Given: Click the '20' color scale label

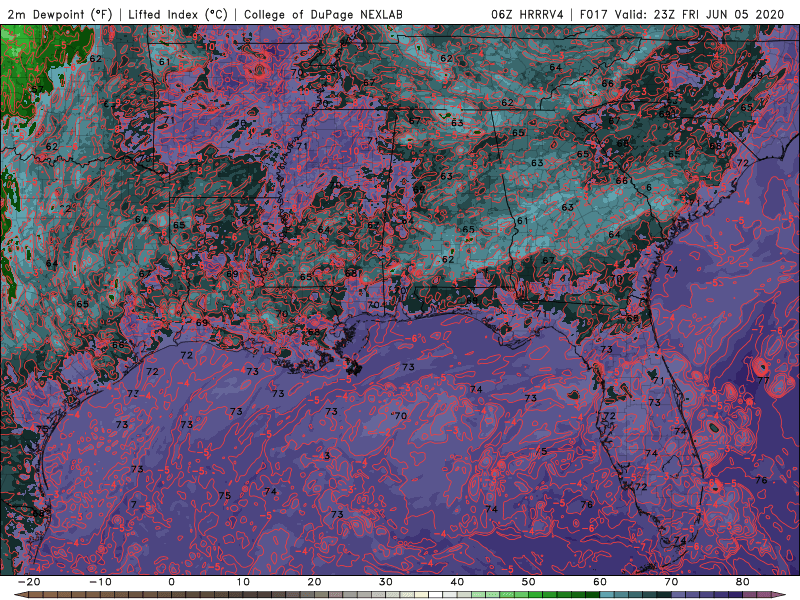Looking at the screenshot, I should click(314, 582).
